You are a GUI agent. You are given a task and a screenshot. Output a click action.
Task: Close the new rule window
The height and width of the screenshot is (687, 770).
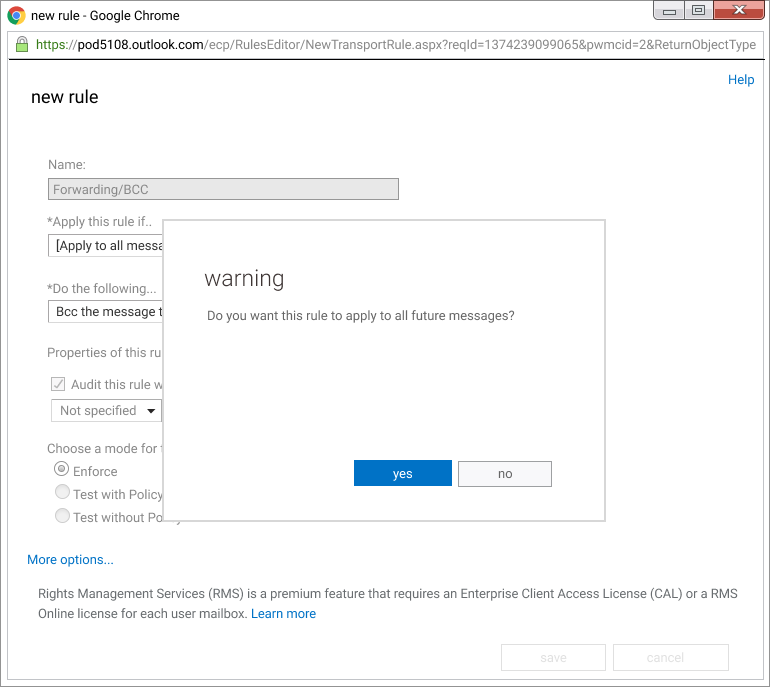pyautogui.click(x=739, y=11)
